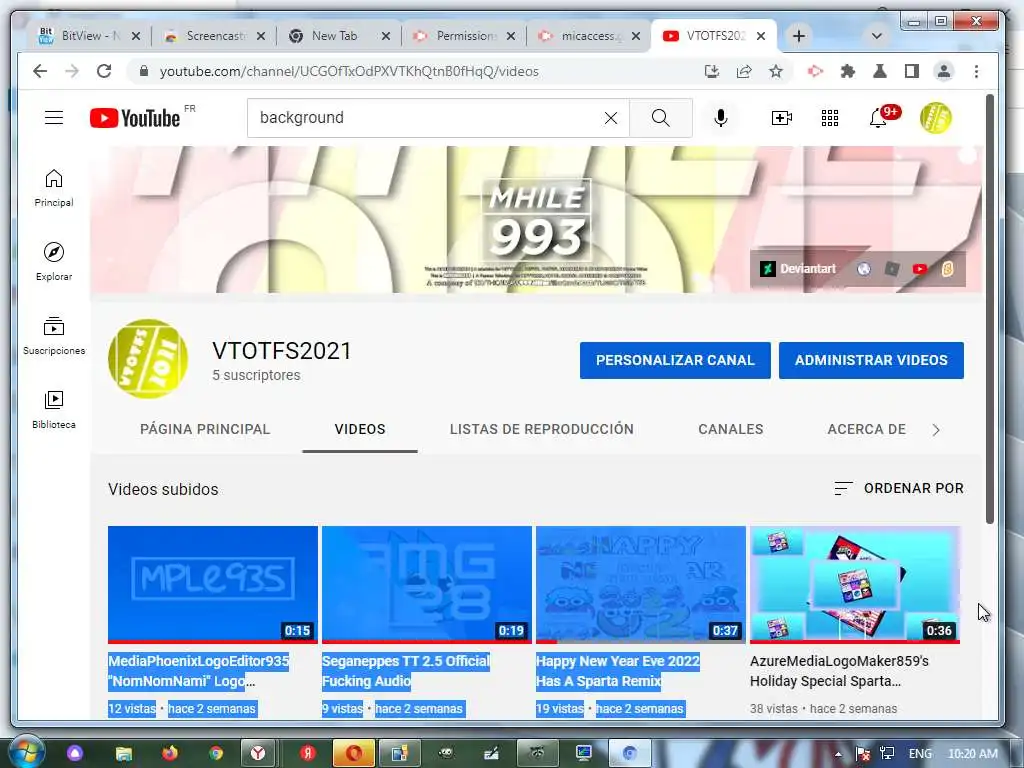The image size is (1024, 768).
Task: Open LISTAS DE REPRODUCCIÓN tab
Action: [x=541, y=429]
